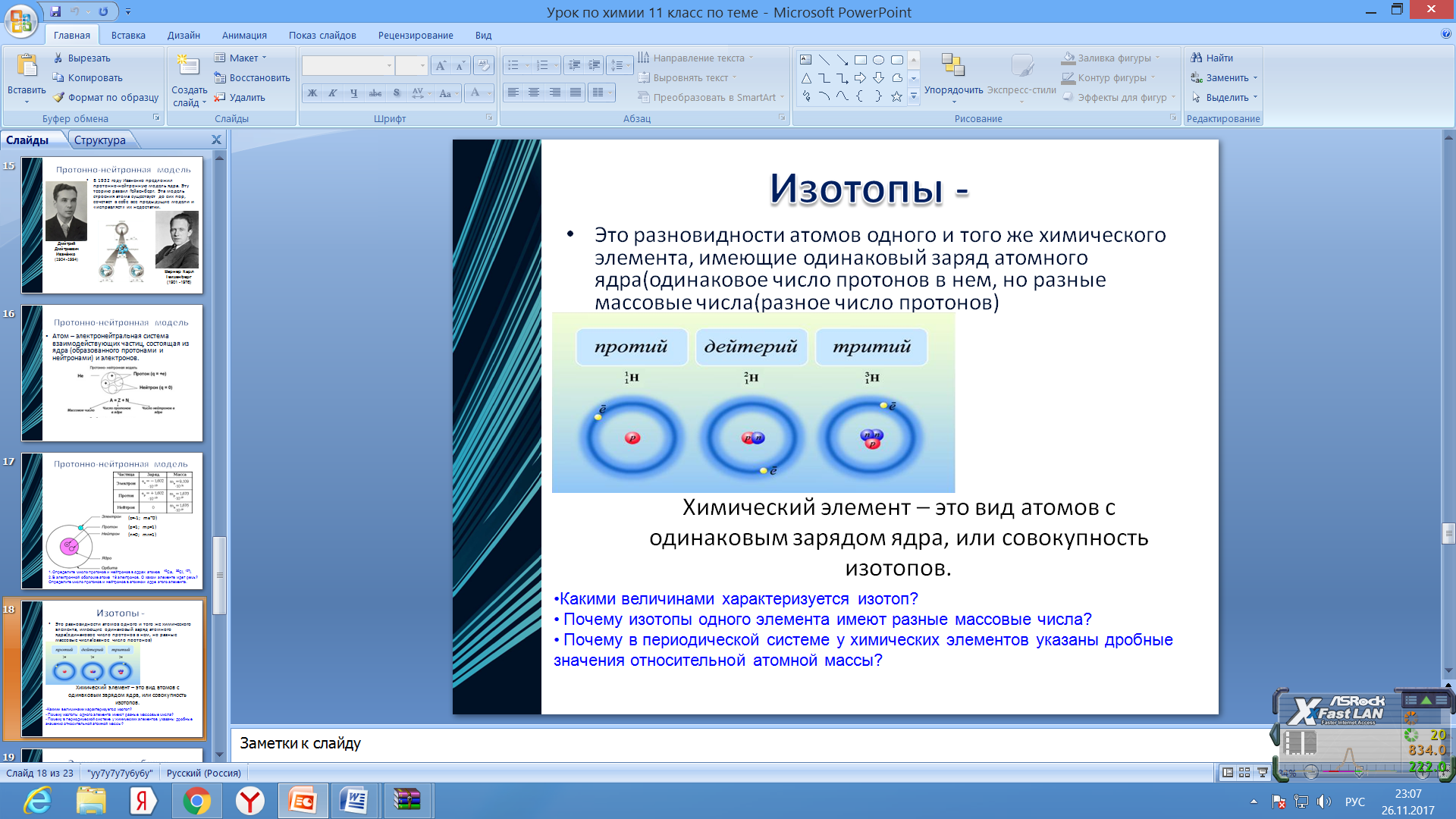1456x819 pixels.
Task: Select the right arrow shape
Action: (x=860, y=78)
